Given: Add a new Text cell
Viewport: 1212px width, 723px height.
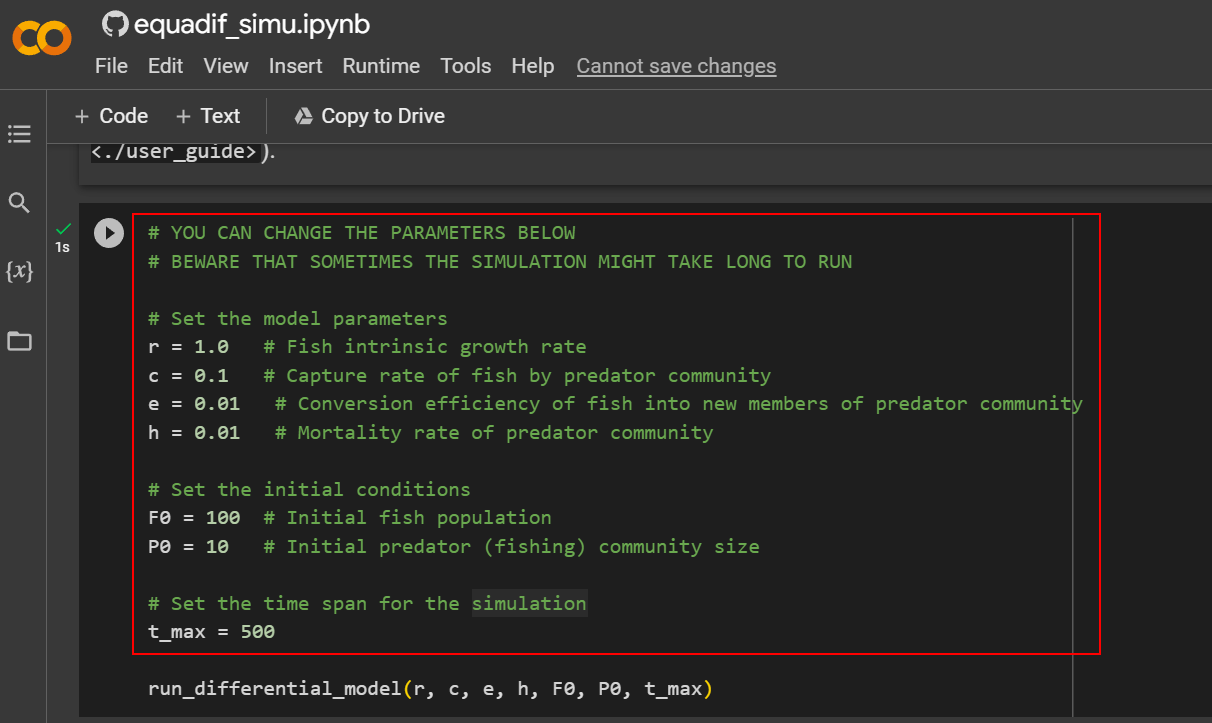Looking at the screenshot, I should [208, 116].
